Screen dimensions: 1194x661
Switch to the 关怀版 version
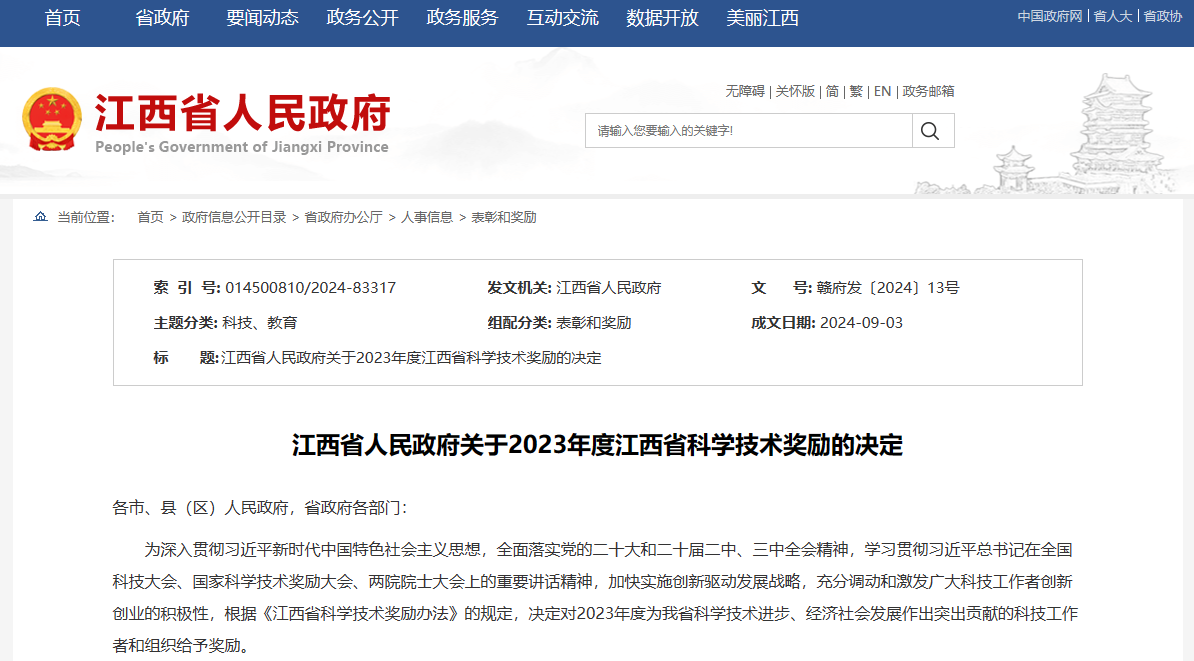[796, 91]
